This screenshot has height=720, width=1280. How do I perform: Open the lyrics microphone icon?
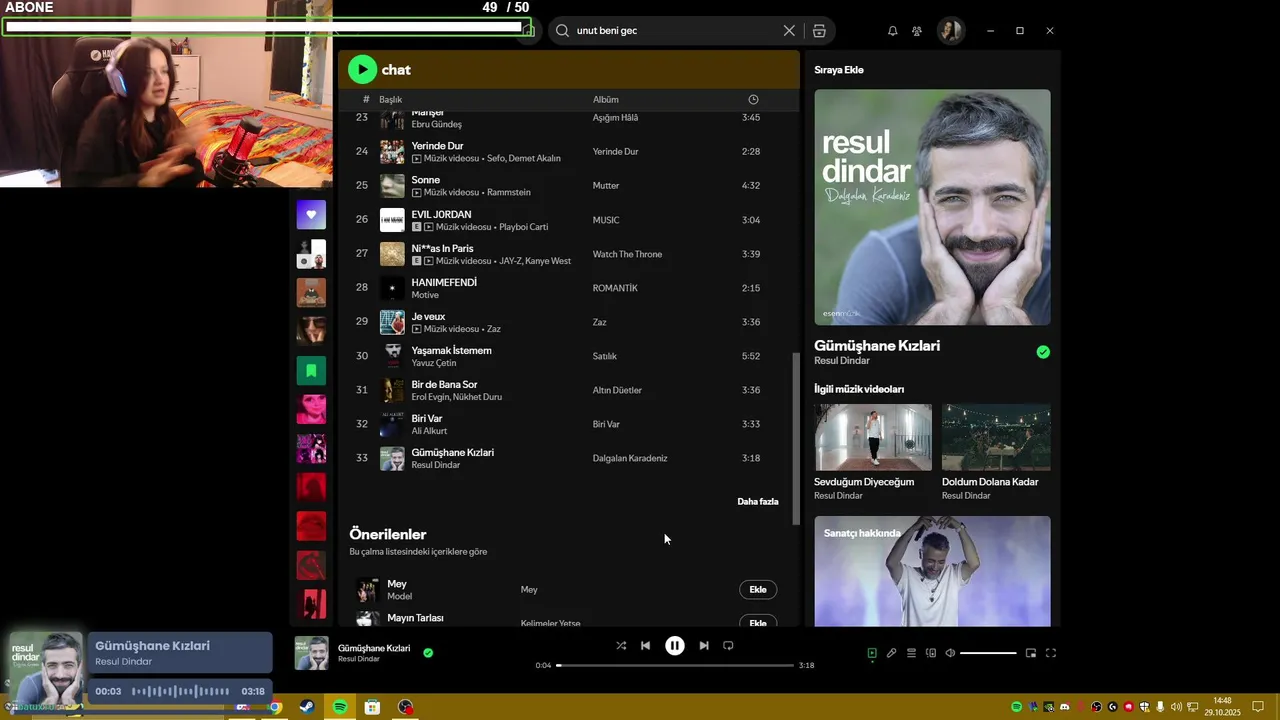tap(891, 653)
